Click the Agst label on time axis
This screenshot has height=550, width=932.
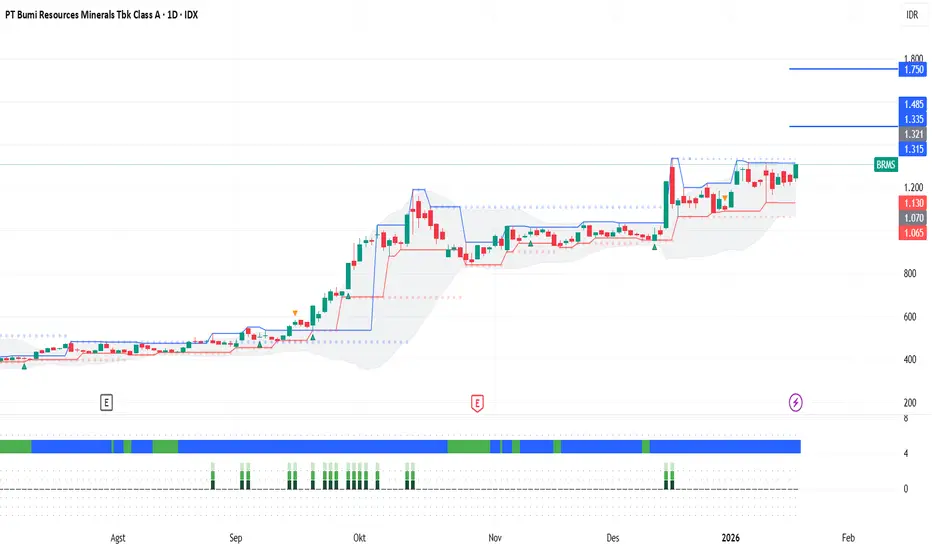[118, 538]
